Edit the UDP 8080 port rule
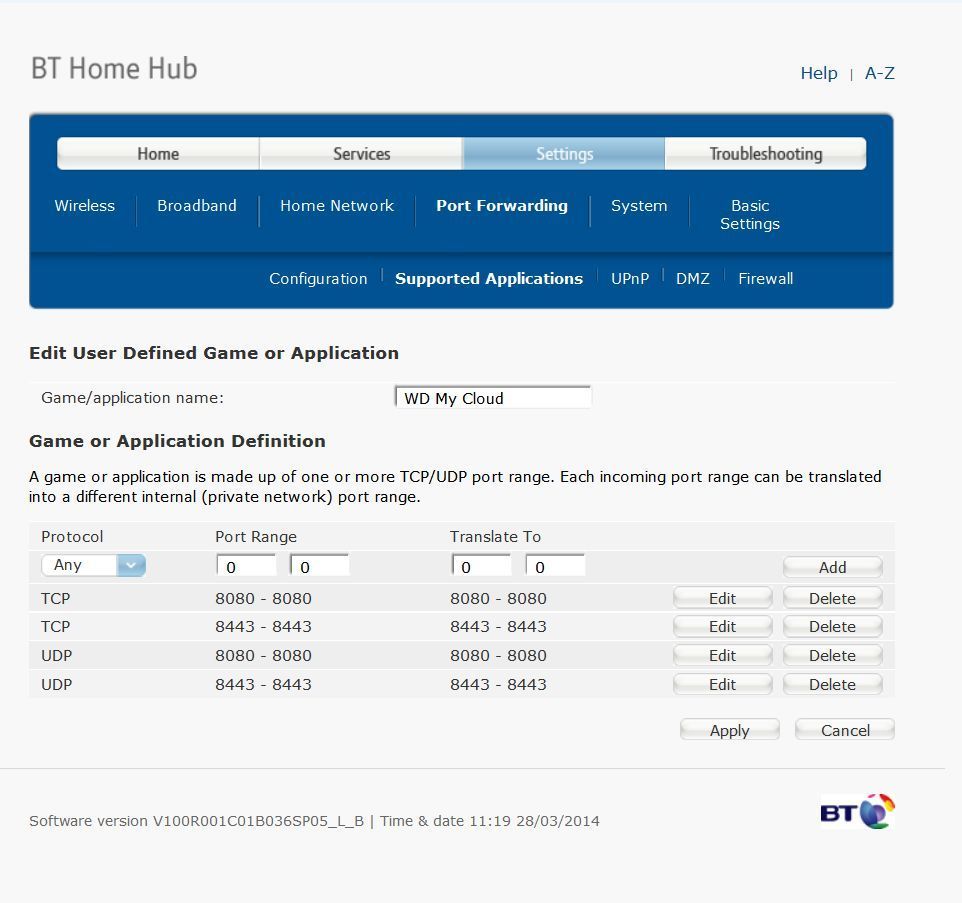The height and width of the screenshot is (903, 962). [722, 655]
